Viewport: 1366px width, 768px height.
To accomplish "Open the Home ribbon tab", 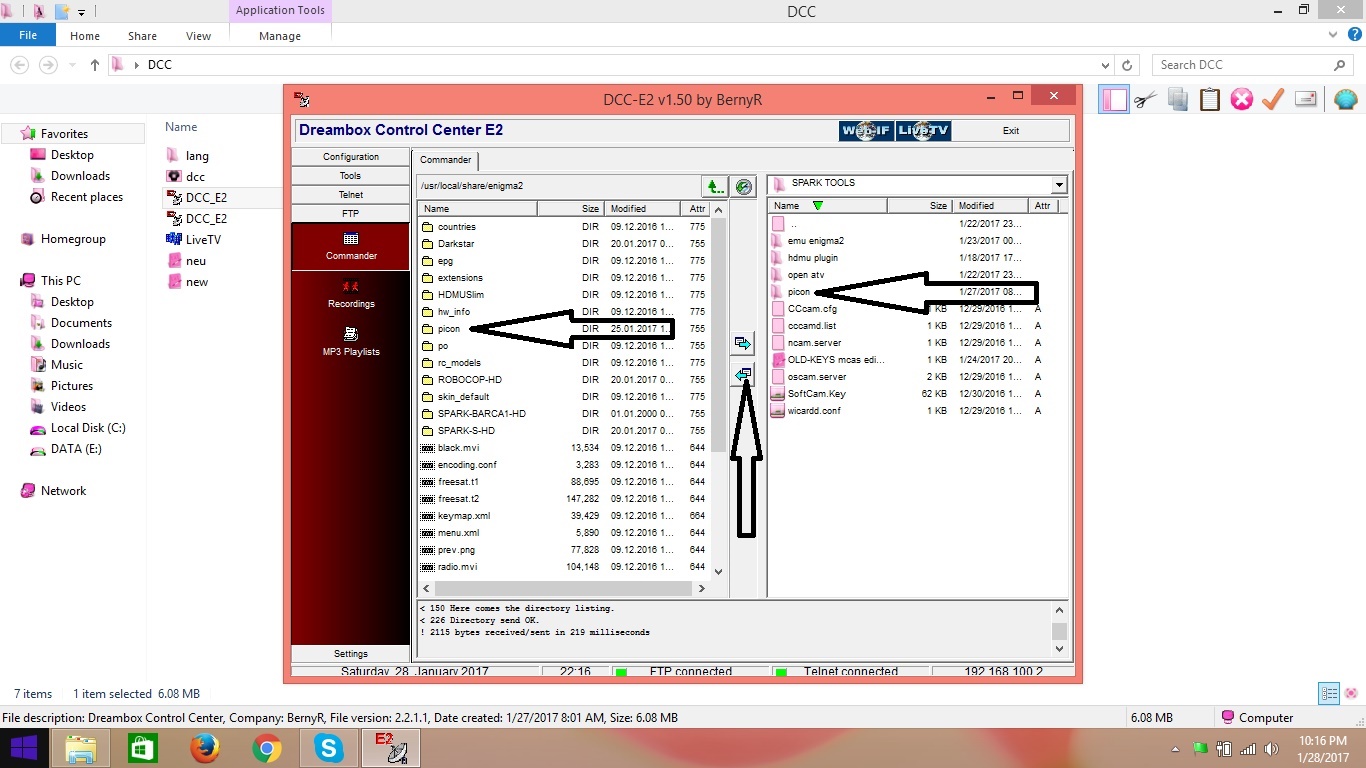I will click(85, 36).
